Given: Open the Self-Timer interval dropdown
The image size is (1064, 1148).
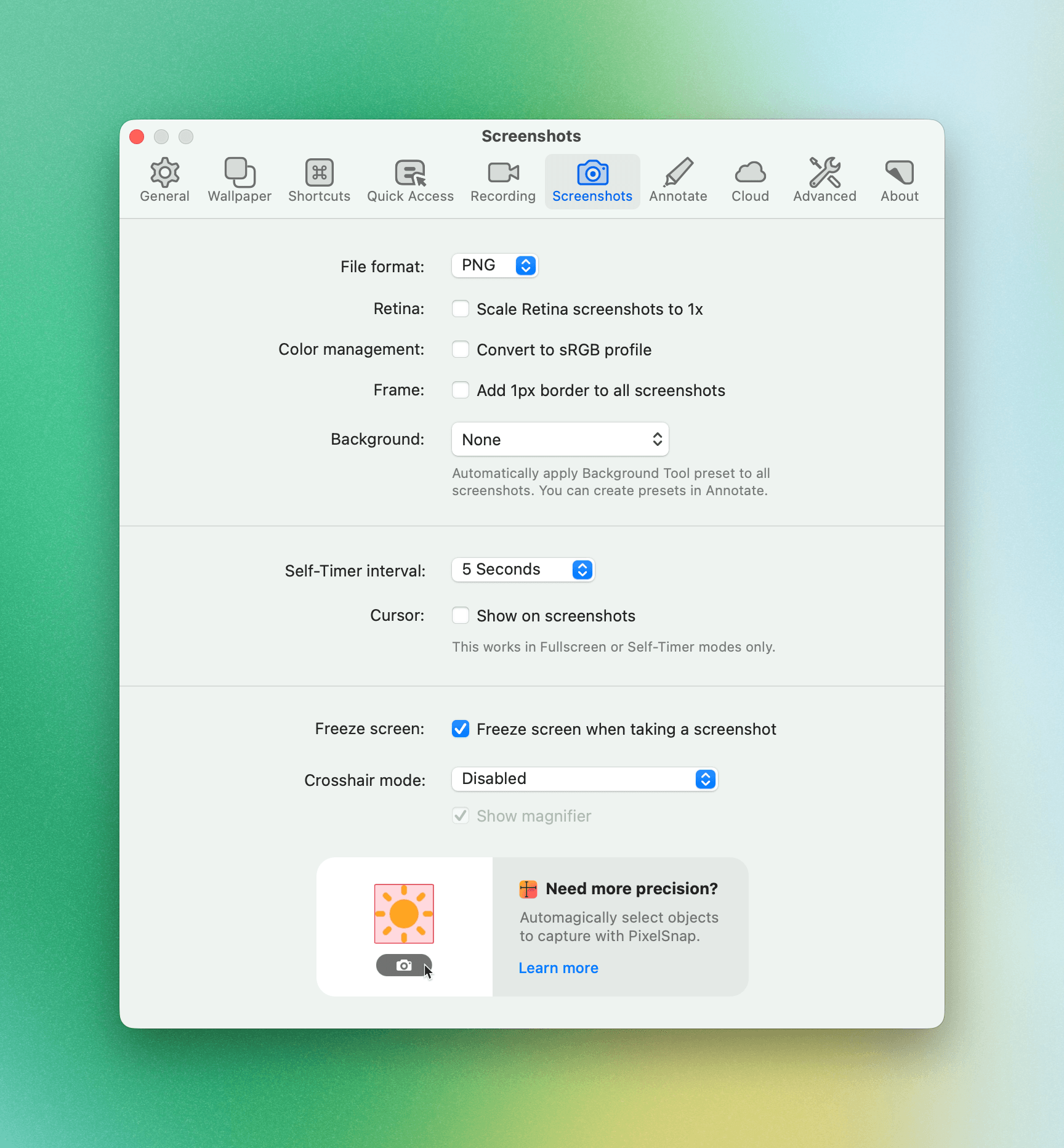Looking at the screenshot, I should tap(523, 570).
